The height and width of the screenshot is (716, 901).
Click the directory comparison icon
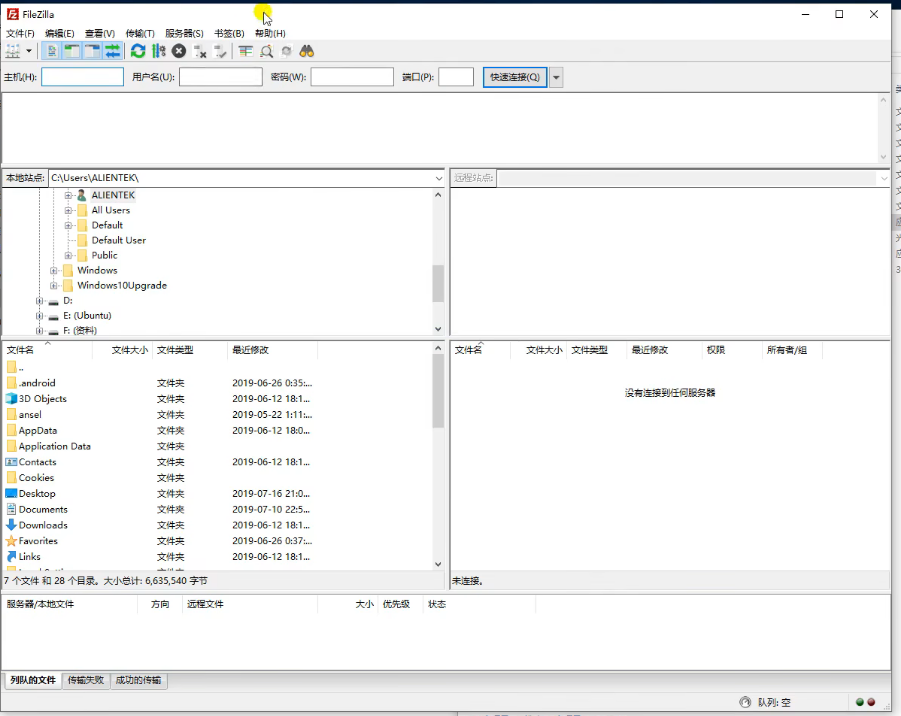266,51
